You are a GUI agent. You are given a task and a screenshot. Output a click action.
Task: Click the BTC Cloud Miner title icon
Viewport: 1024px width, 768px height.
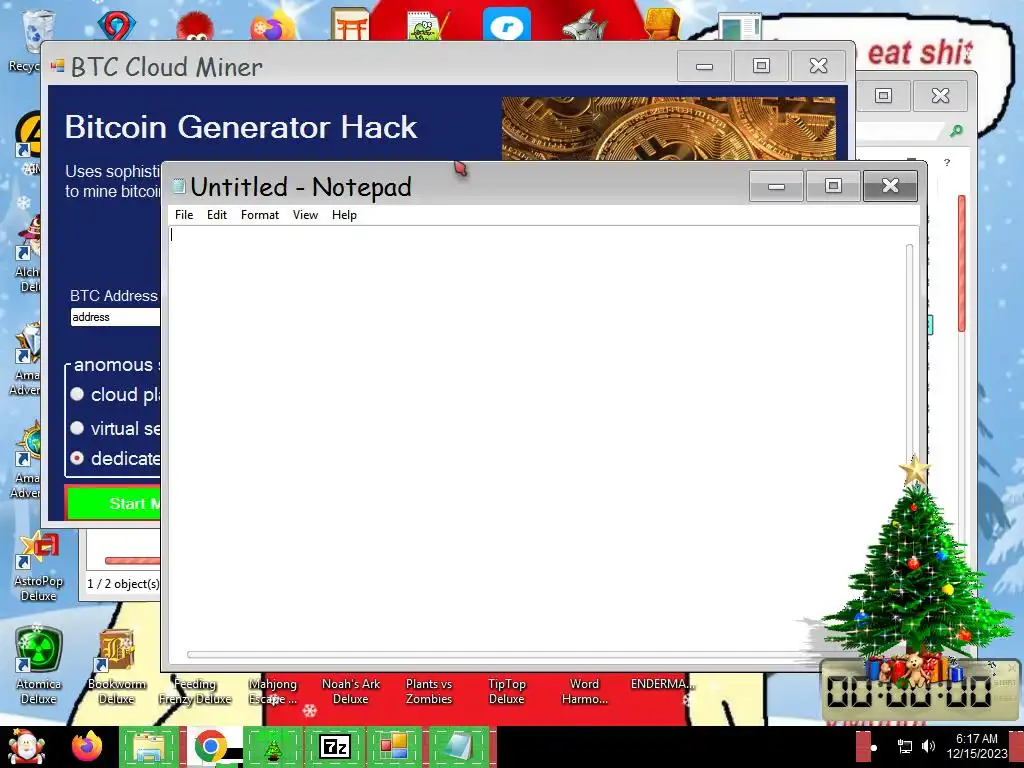57,66
